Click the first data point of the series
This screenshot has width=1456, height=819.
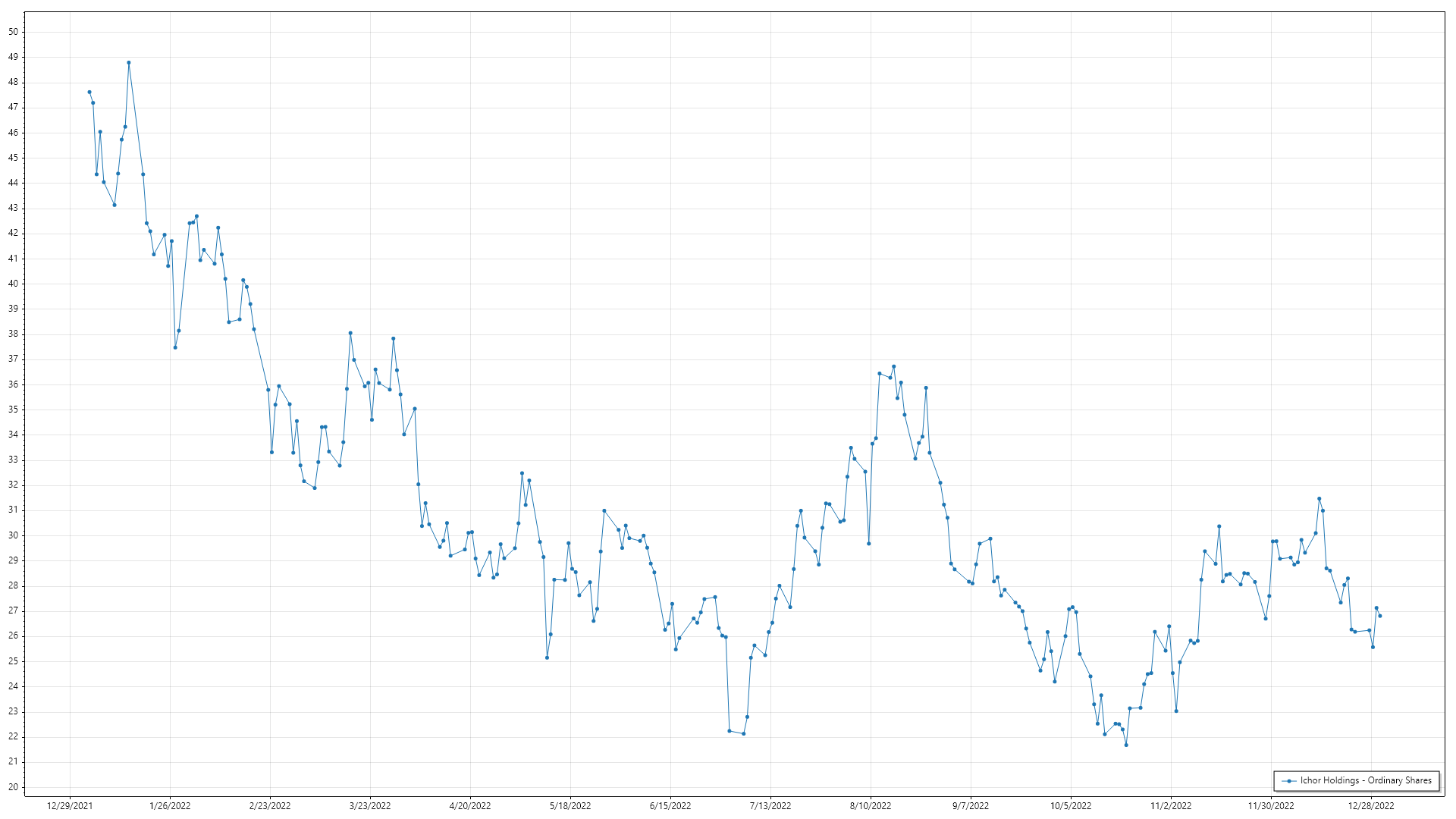point(89,93)
